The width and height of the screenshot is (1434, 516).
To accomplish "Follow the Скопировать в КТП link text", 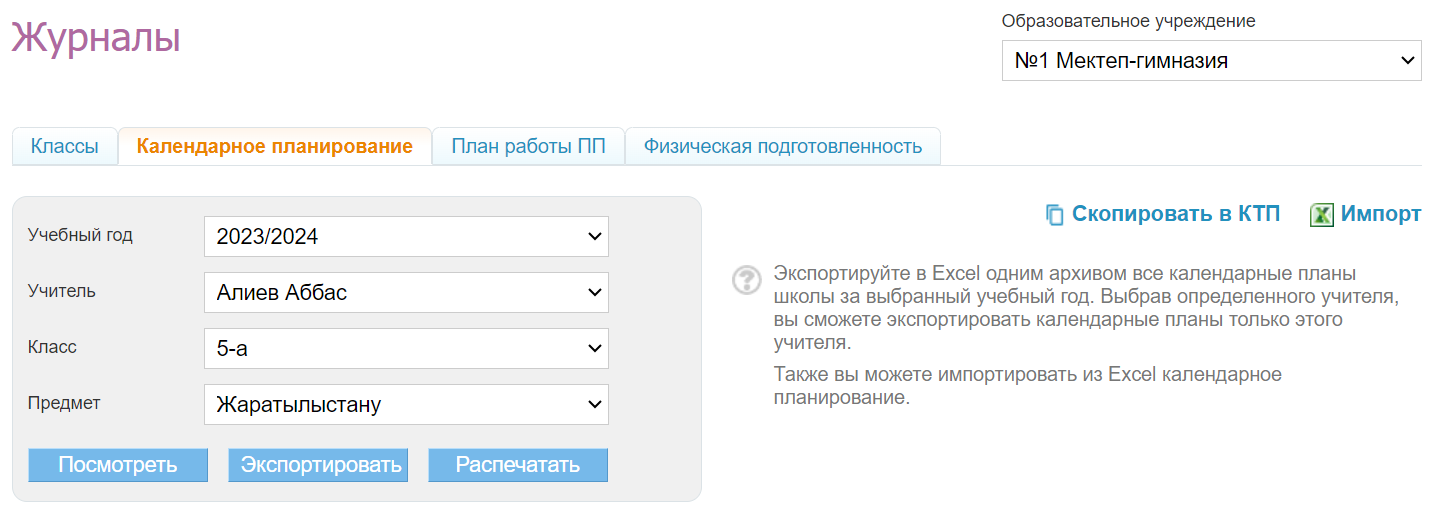I will pyautogui.click(x=1176, y=214).
